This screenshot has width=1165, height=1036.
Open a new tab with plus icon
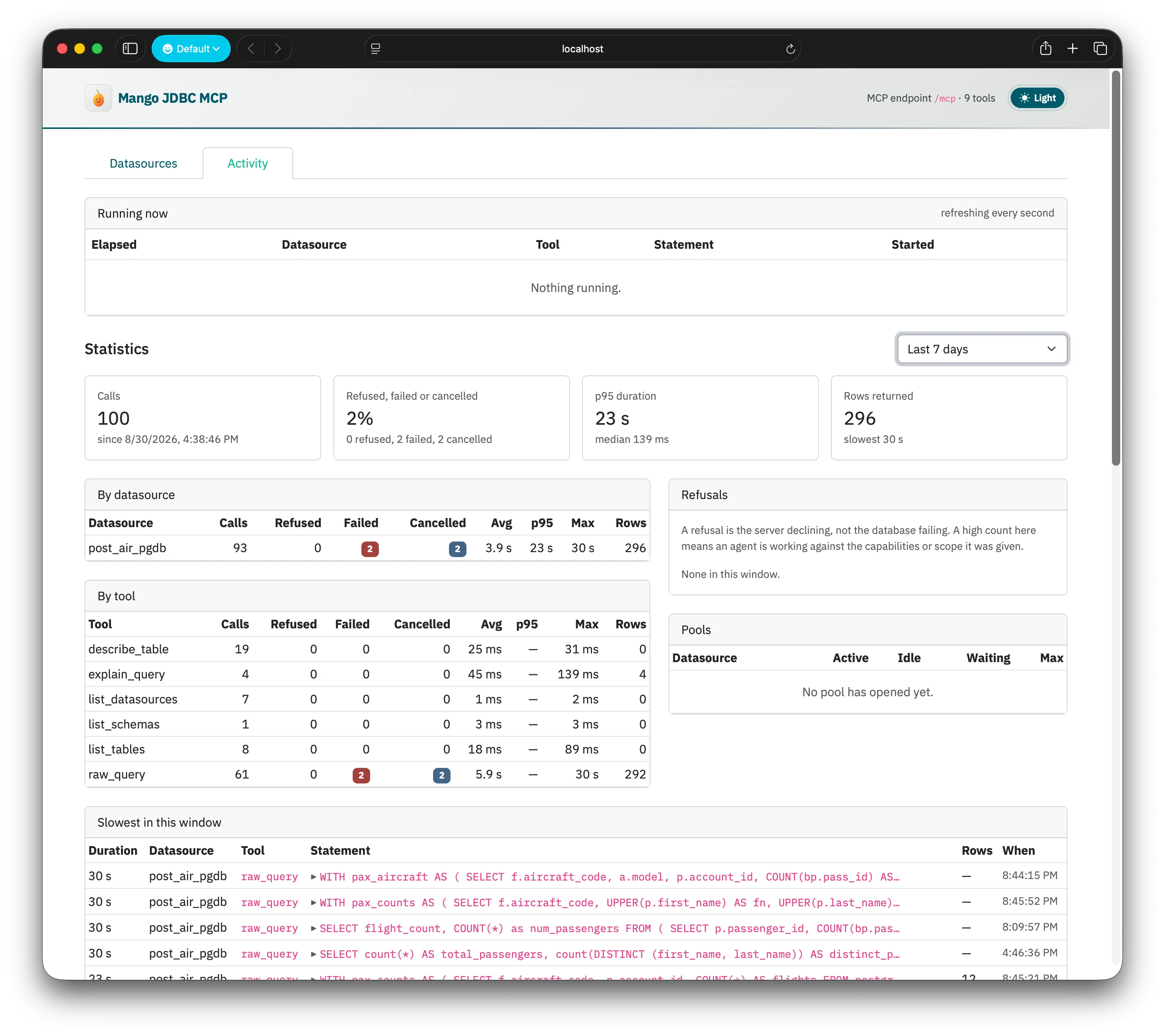pyautogui.click(x=1073, y=49)
